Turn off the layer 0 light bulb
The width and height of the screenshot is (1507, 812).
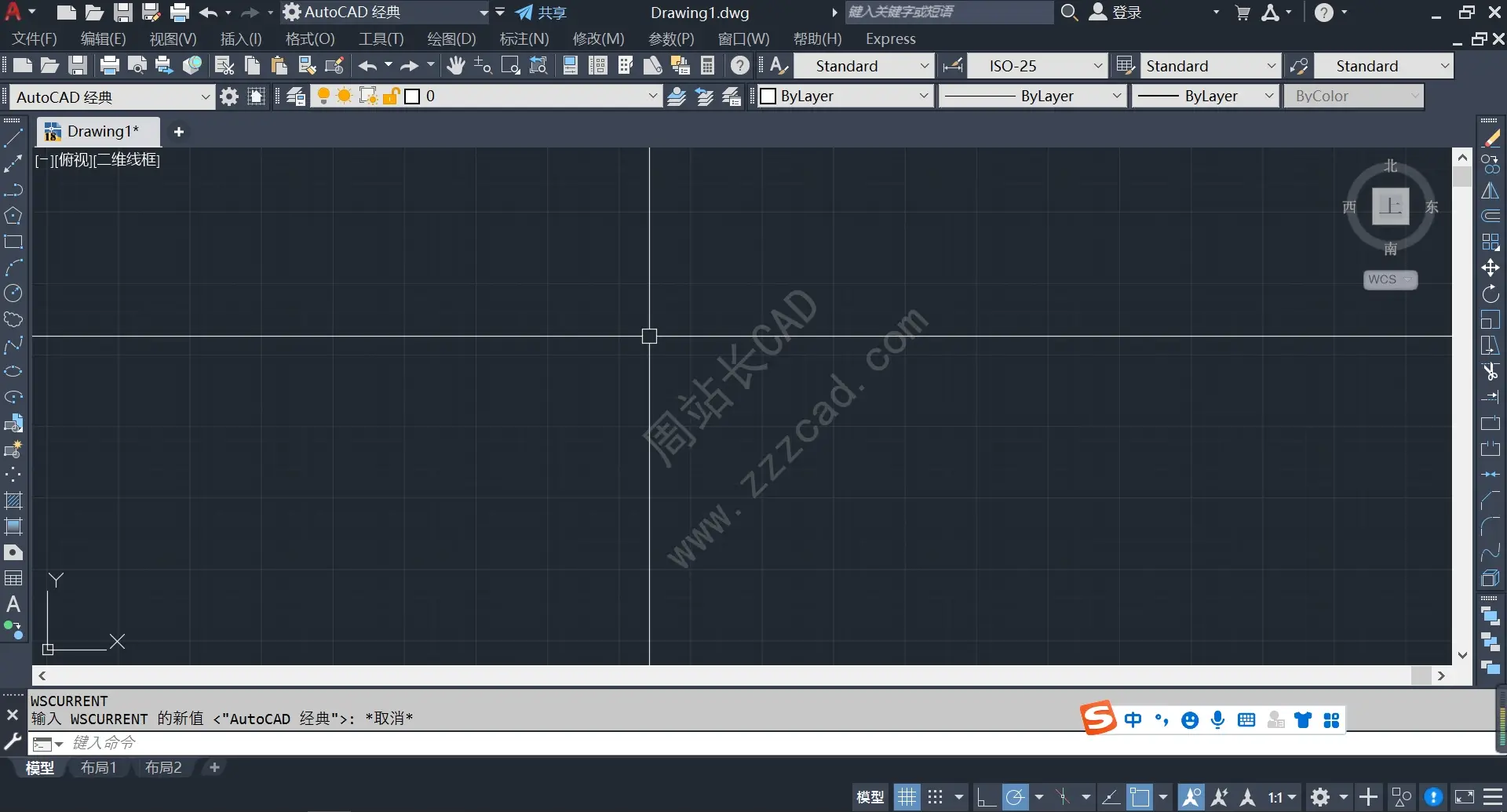[324, 96]
